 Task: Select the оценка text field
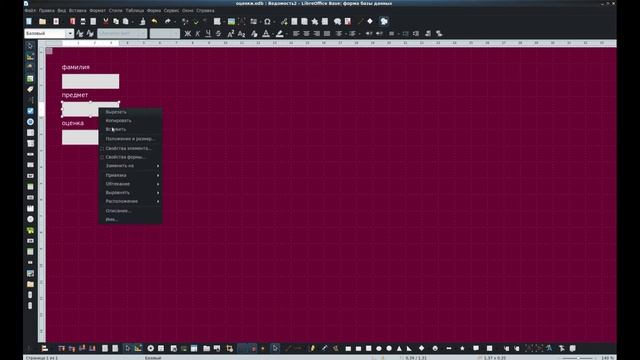coord(80,137)
